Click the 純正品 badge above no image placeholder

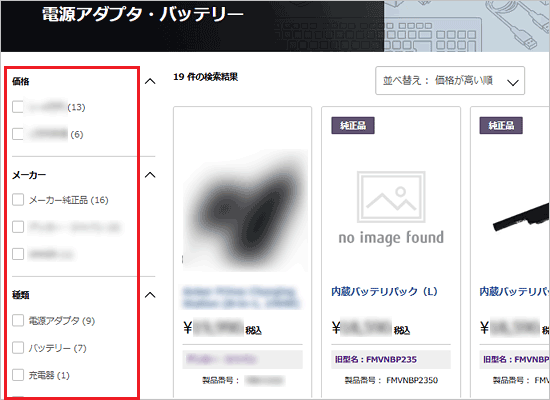[x=353, y=125]
